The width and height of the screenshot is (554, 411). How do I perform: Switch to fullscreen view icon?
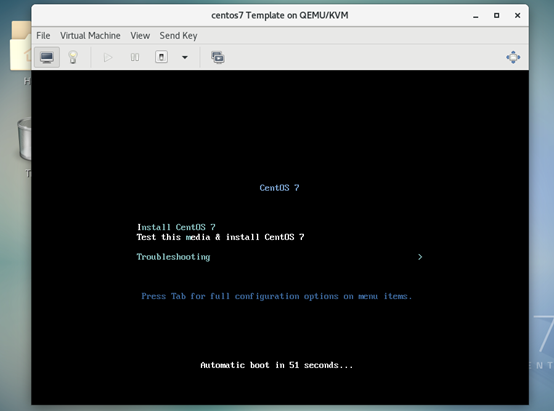(513, 57)
